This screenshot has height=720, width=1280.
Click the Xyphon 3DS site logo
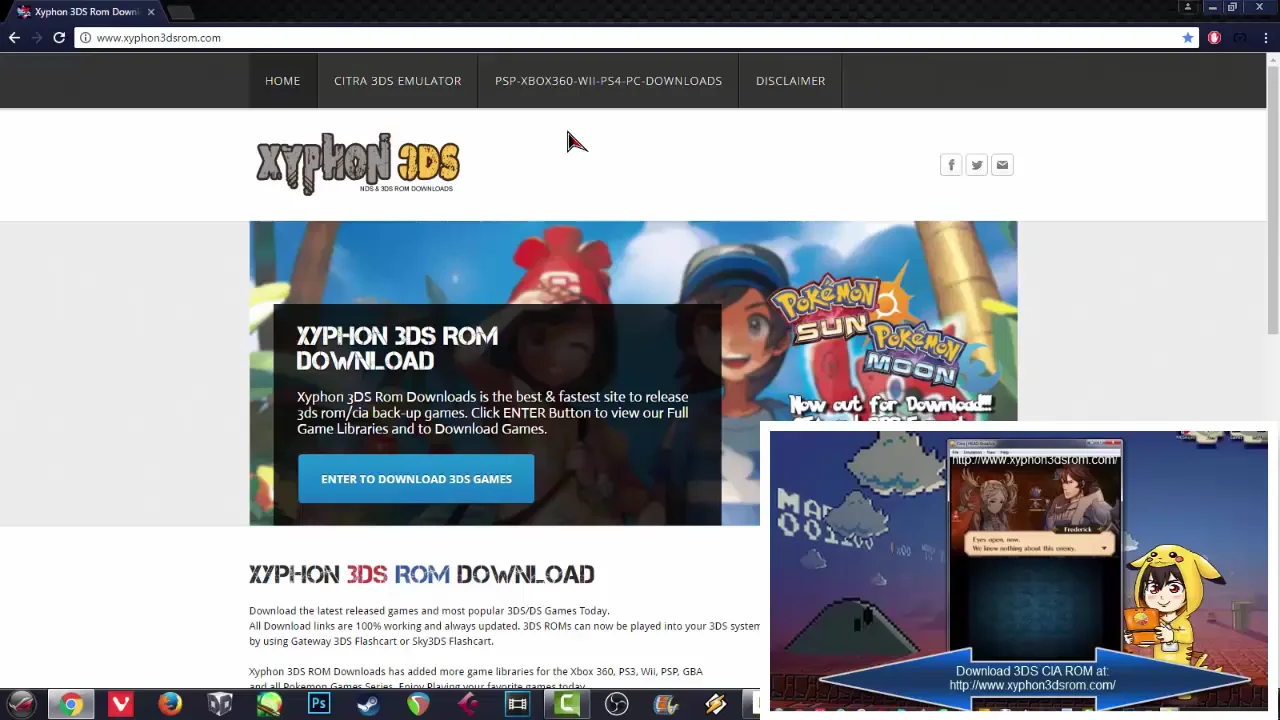358,163
